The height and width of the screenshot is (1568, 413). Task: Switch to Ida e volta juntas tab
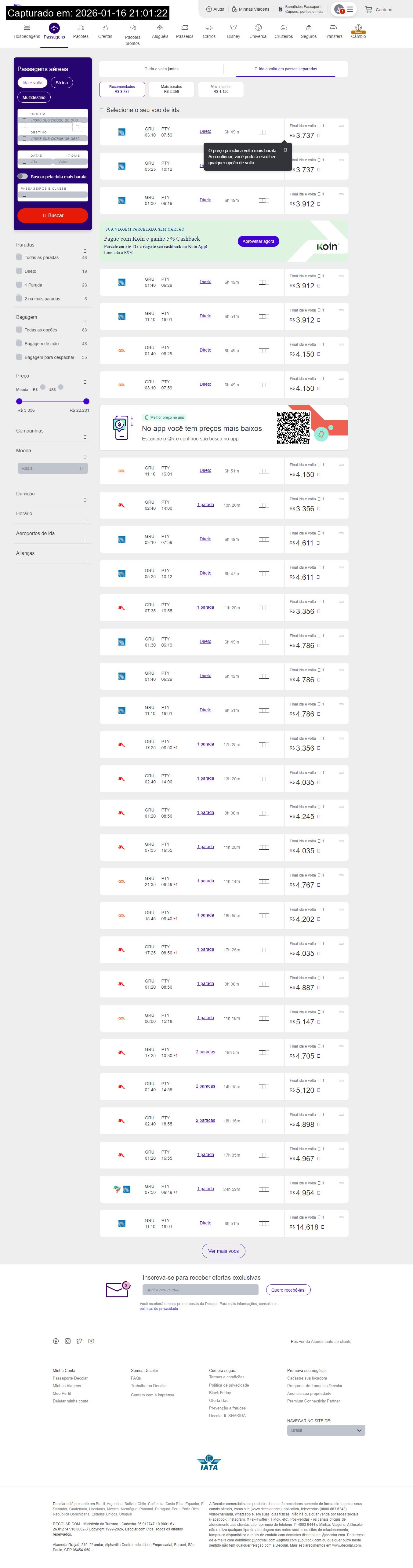(x=161, y=69)
